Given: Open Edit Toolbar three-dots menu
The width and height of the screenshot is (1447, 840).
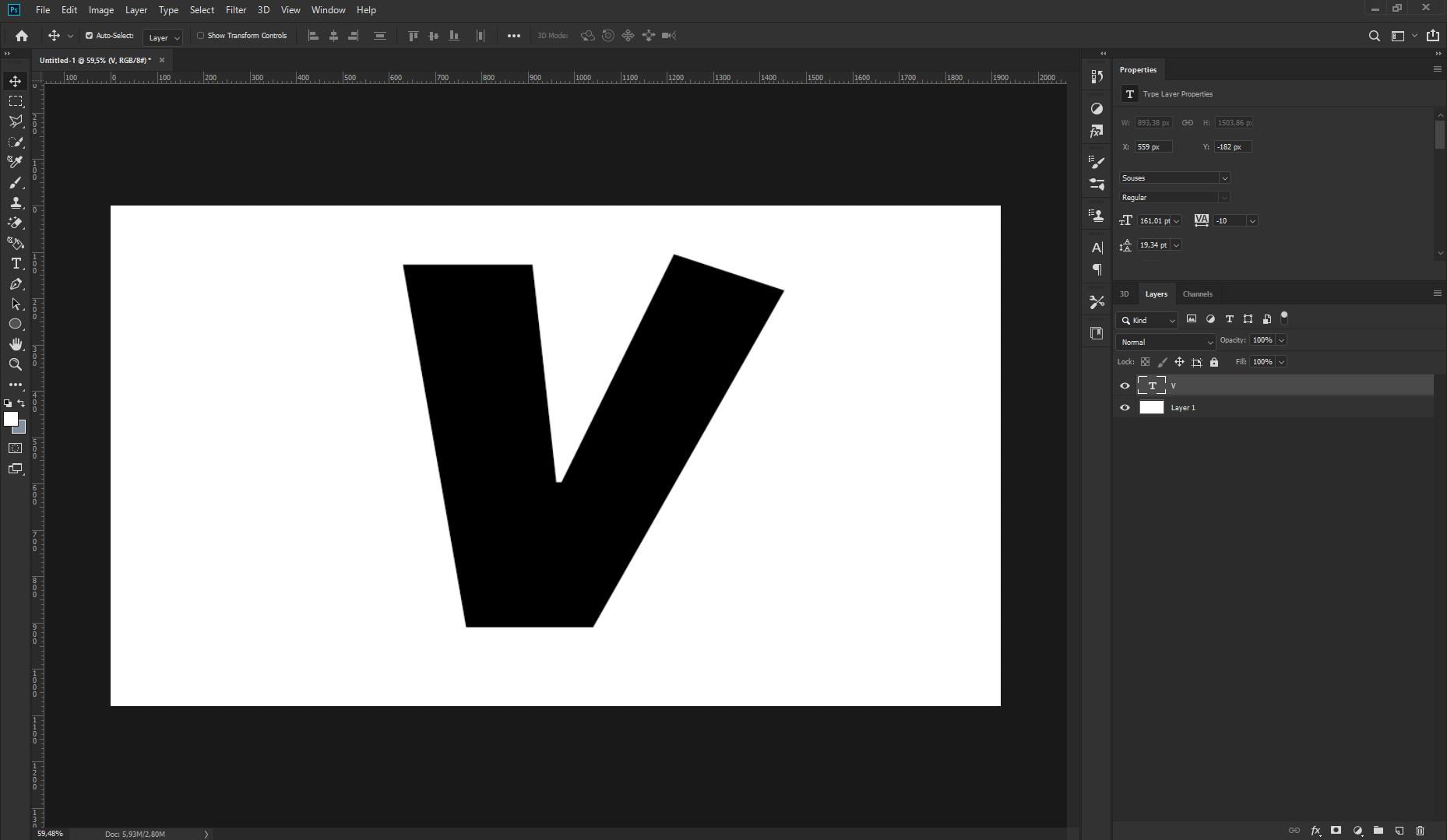Looking at the screenshot, I should pos(16,385).
